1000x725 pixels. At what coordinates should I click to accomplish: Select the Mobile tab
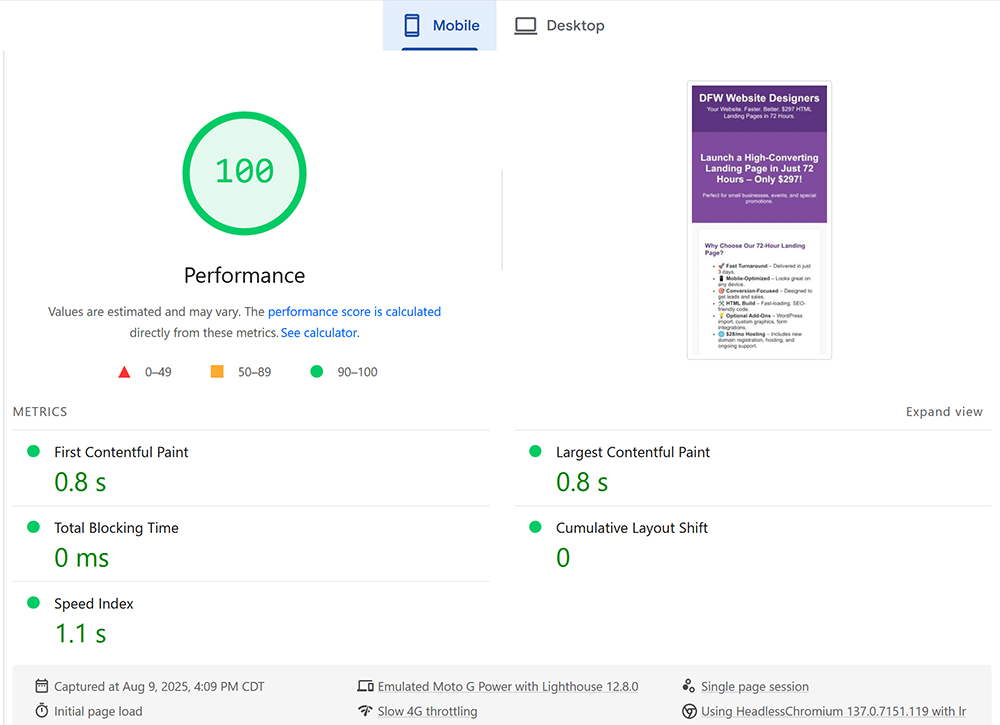(x=440, y=24)
